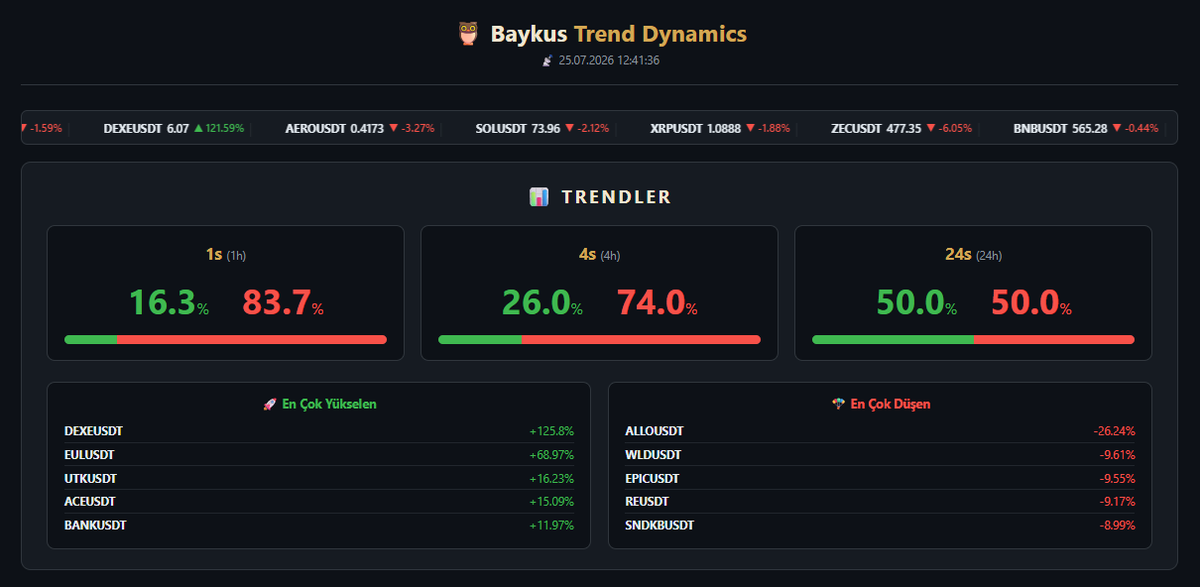
Task: Click the -6.05% change on the ticker
Action: click(955, 128)
